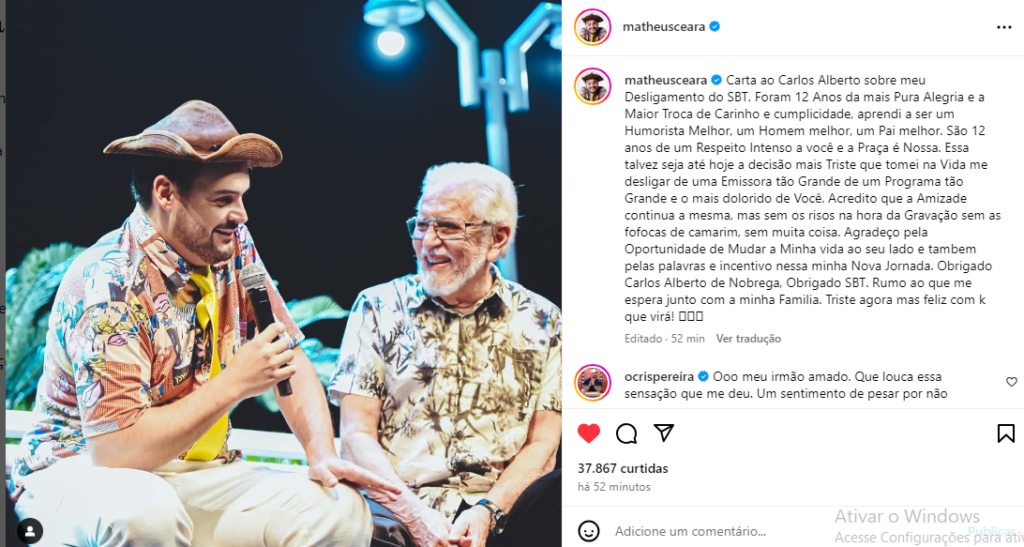Share the post via paper plane icon
The height and width of the screenshot is (547, 1024).
664,433
